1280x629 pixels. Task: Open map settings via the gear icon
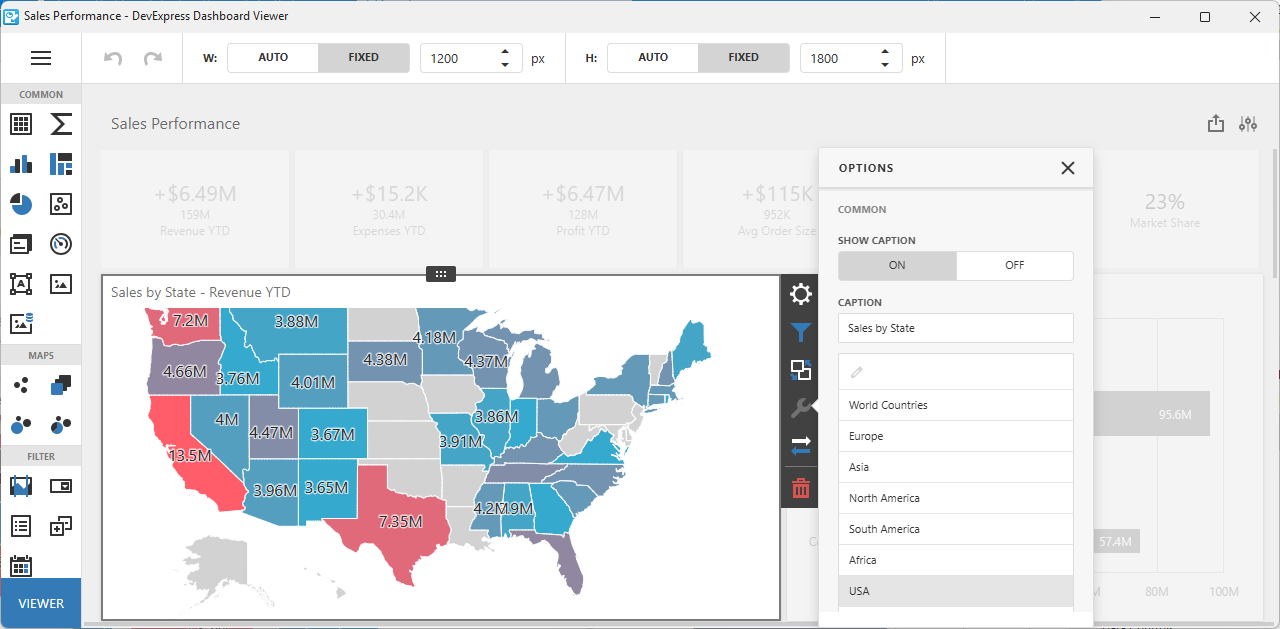(x=800, y=294)
